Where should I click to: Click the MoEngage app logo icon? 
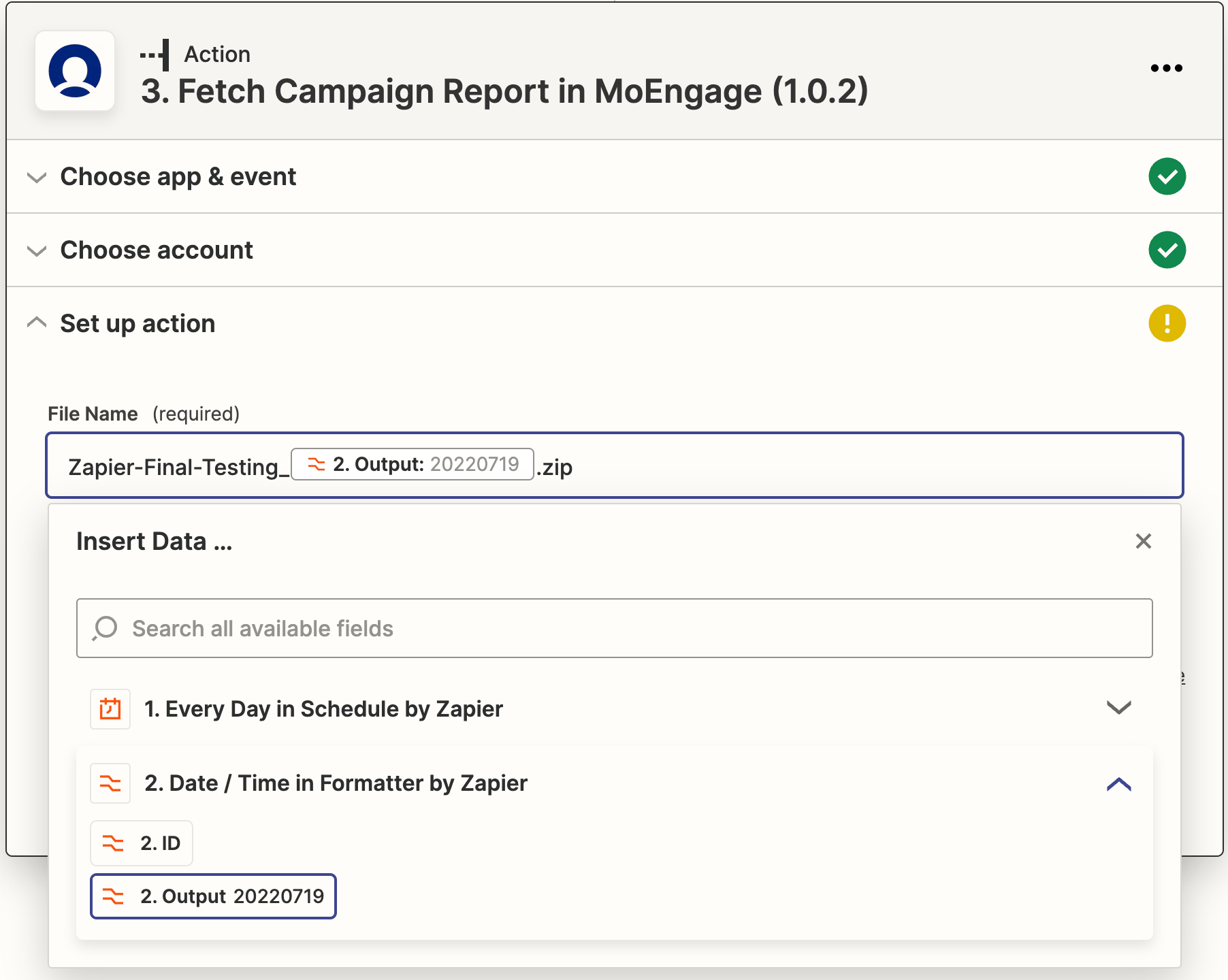click(75, 71)
